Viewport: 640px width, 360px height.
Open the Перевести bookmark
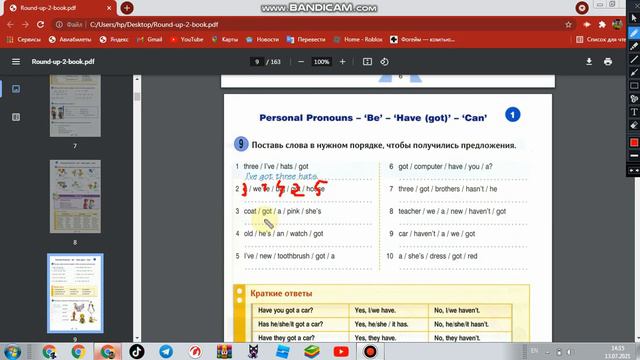(x=306, y=40)
